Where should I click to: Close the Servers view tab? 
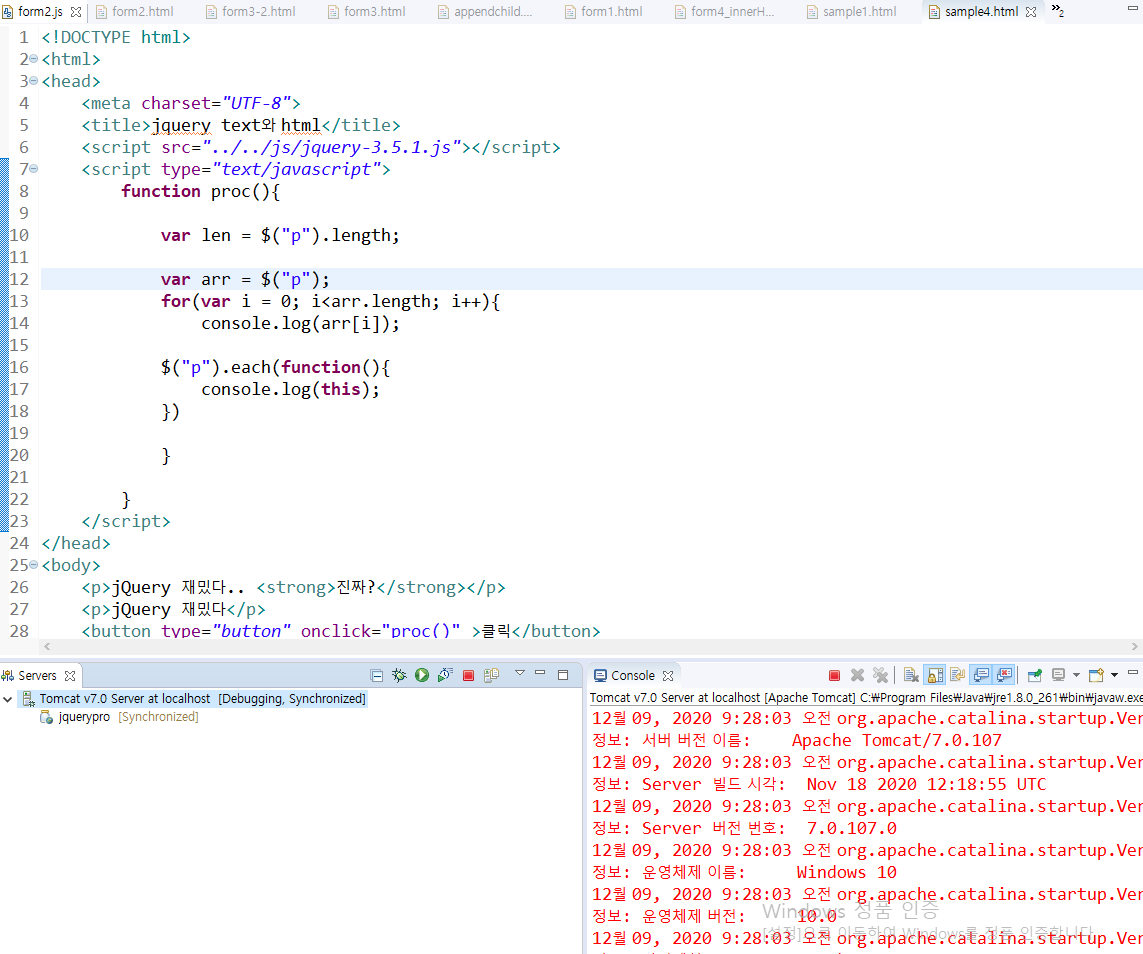click(70, 676)
